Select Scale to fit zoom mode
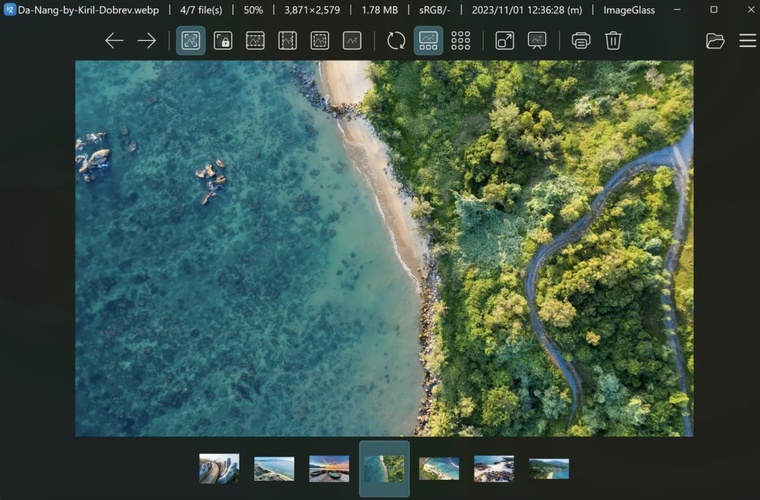 320,41
